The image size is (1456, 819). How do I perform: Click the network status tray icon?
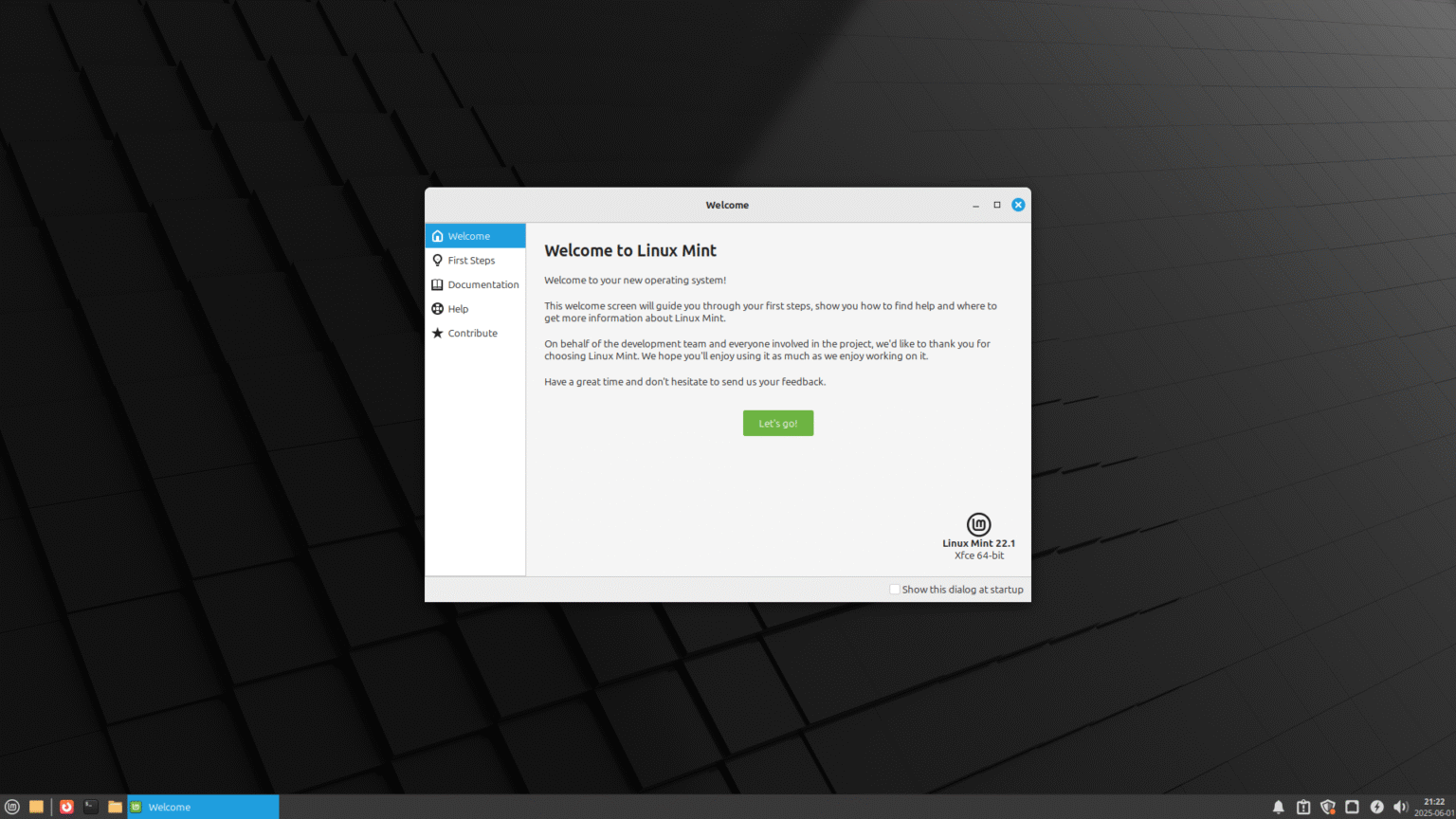click(1352, 807)
